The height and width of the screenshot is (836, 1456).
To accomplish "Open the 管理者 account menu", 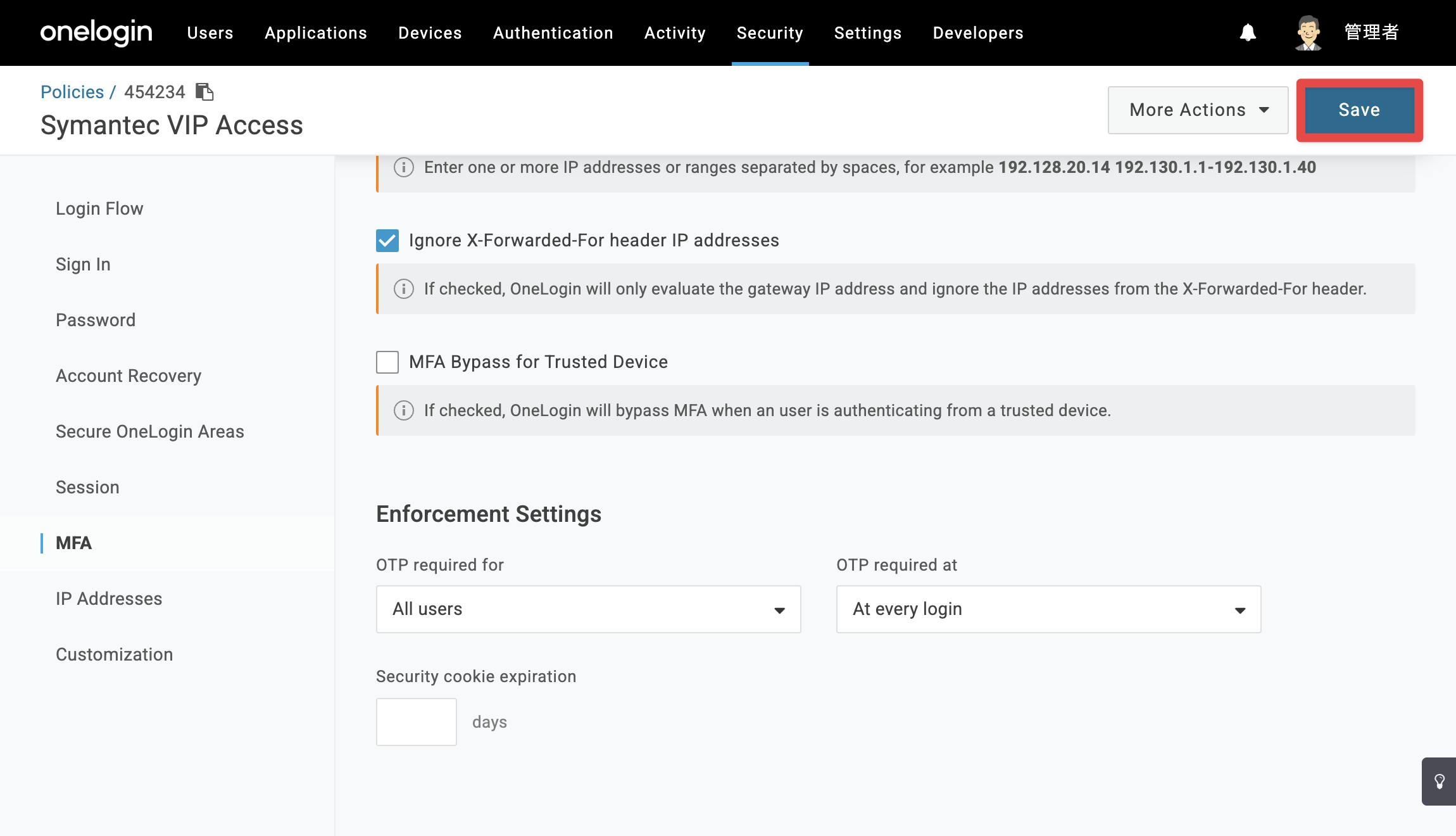I will click(1371, 32).
